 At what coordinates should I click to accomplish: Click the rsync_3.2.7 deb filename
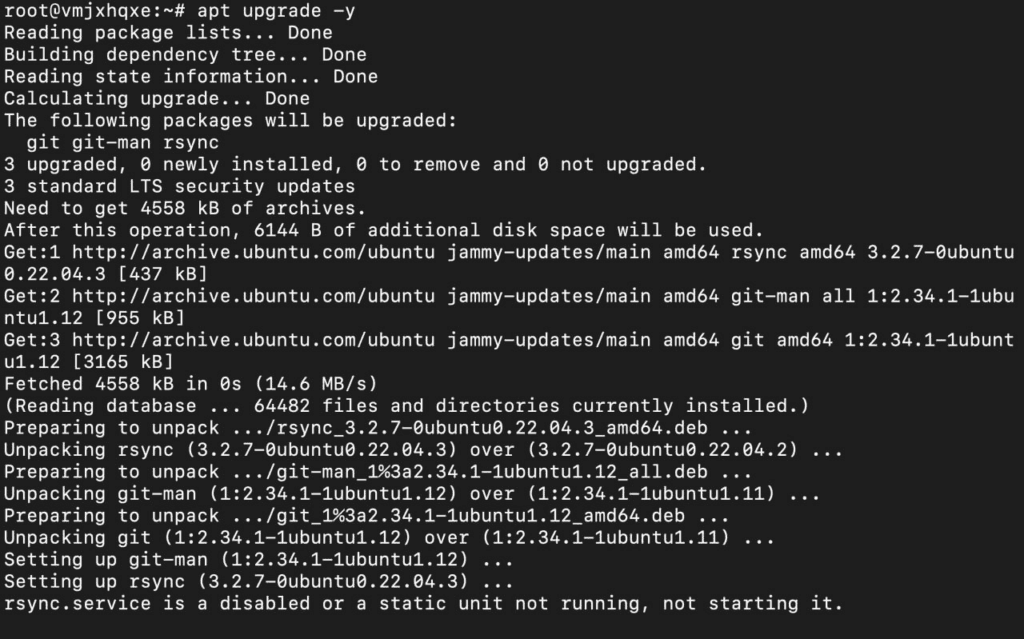(x=492, y=428)
